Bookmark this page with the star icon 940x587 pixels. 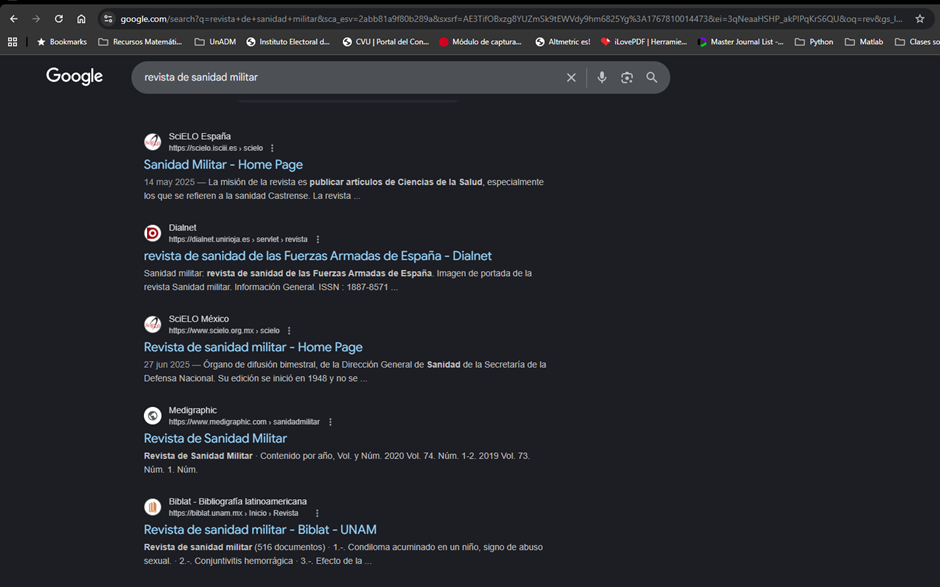coord(919,19)
